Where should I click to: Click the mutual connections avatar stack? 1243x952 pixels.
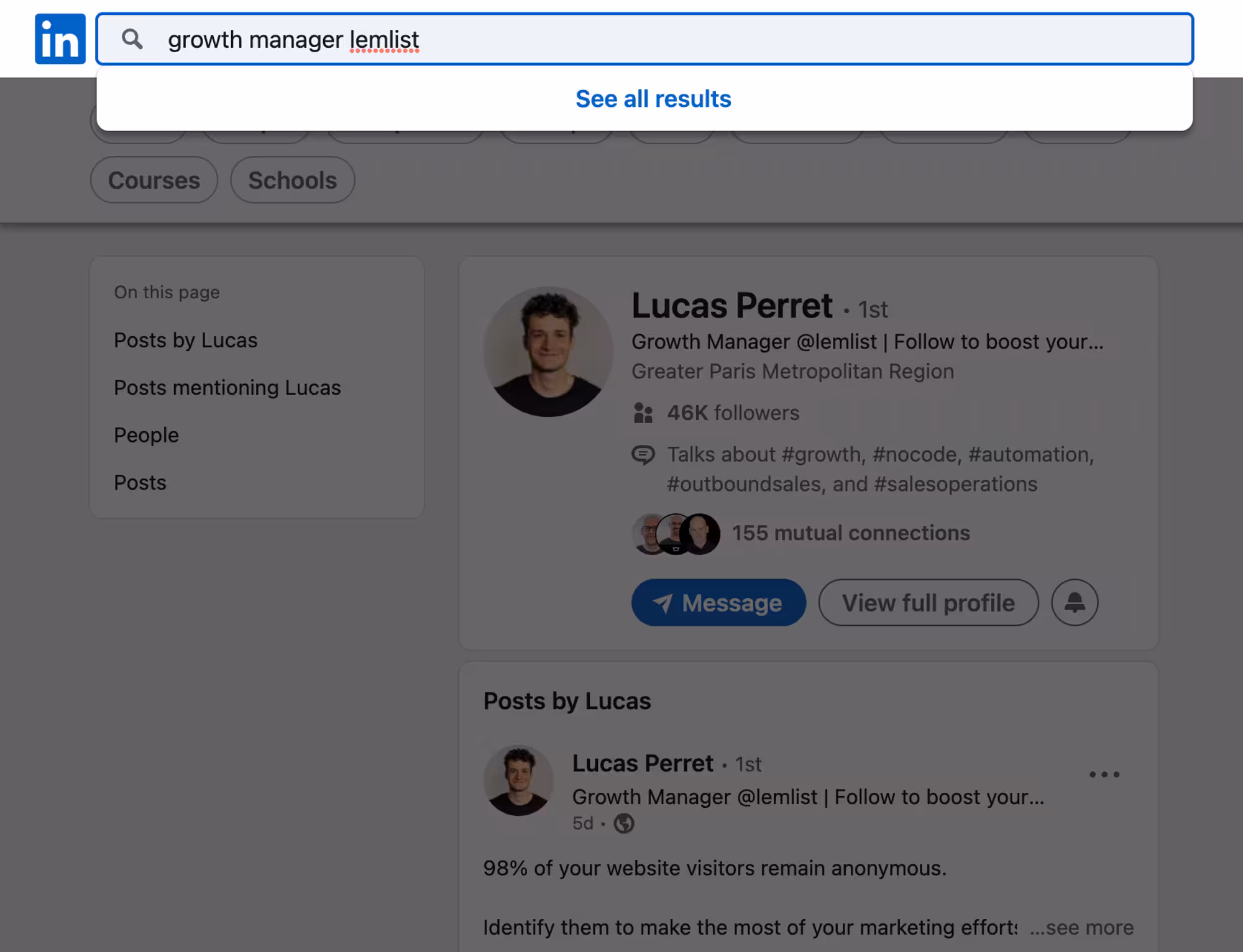[x=676, y=534]
